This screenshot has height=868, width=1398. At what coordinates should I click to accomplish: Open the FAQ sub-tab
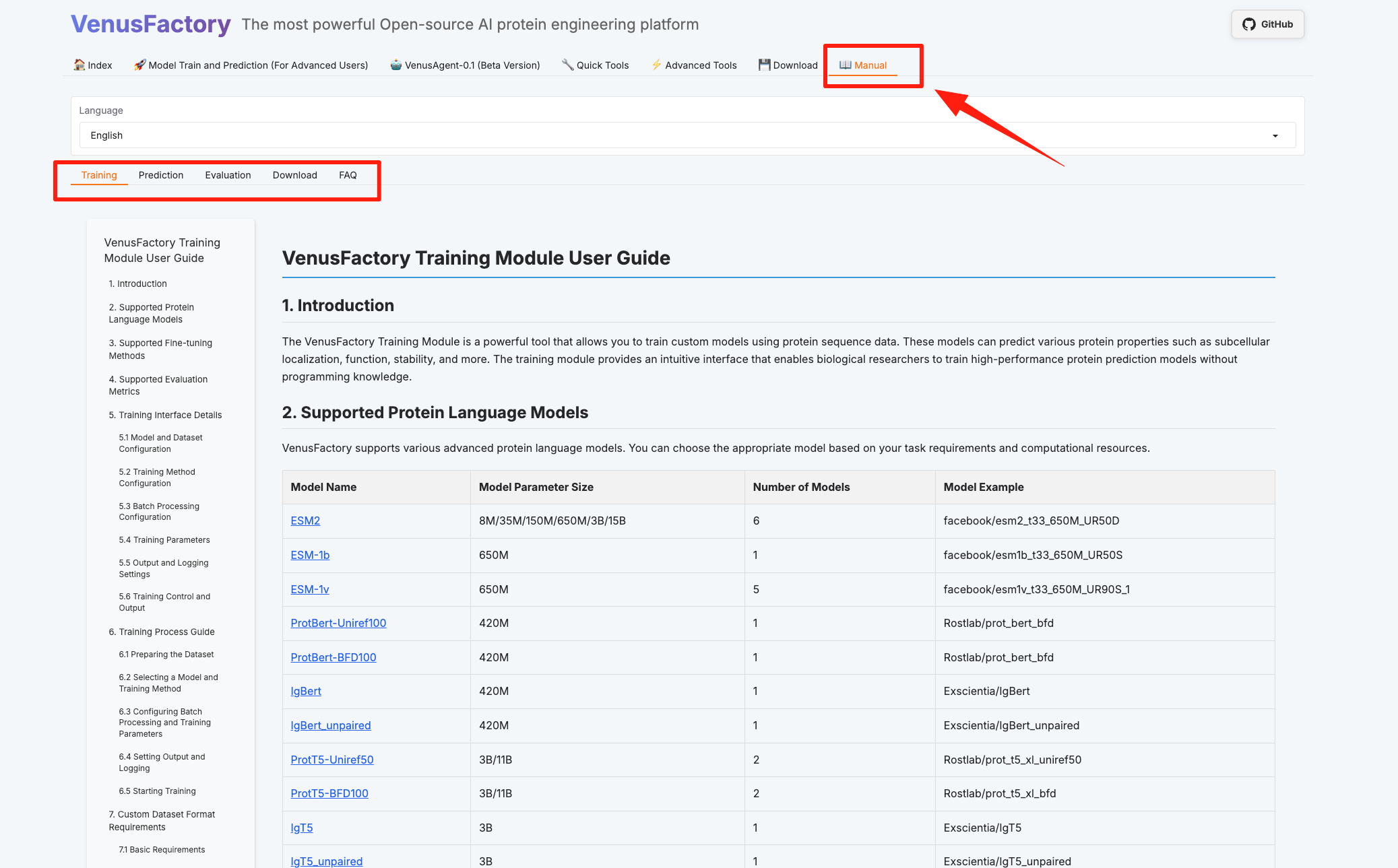click(x=348, y=175)
